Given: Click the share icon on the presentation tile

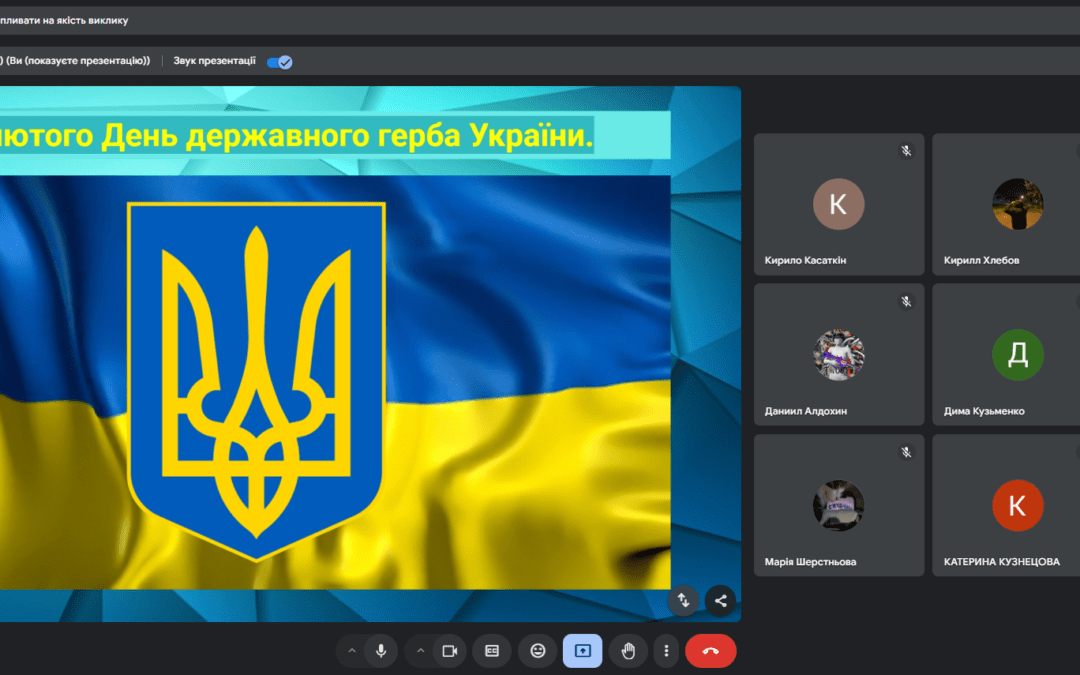Looking at the screenshot, I should pyautogui.click(x=720, y=601).
